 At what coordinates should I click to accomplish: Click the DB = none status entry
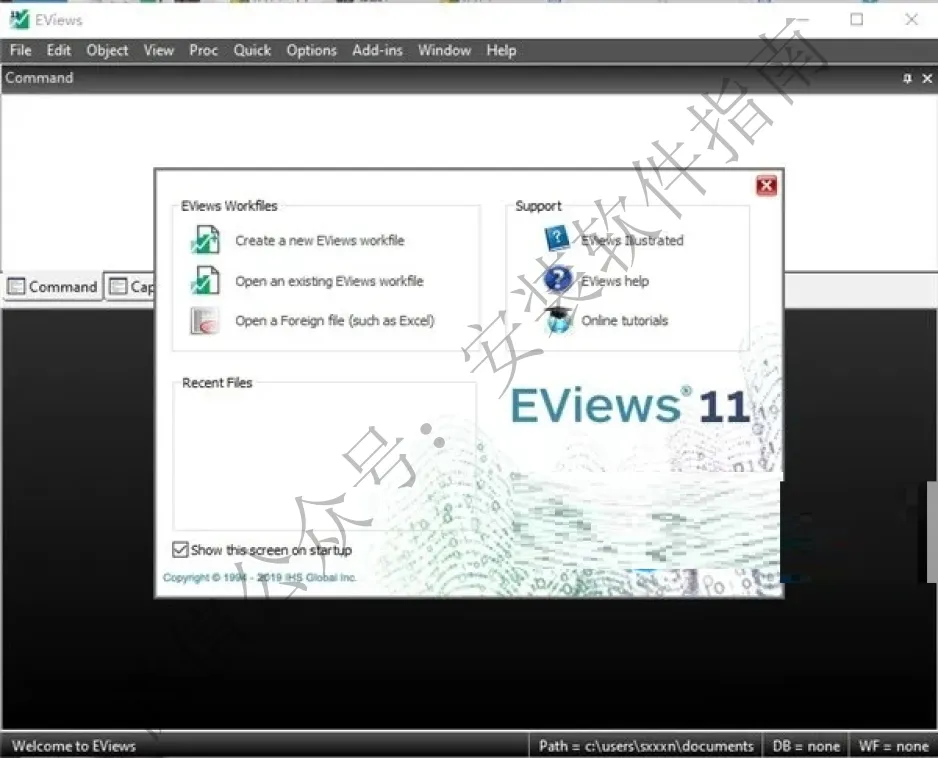(806, 746)
